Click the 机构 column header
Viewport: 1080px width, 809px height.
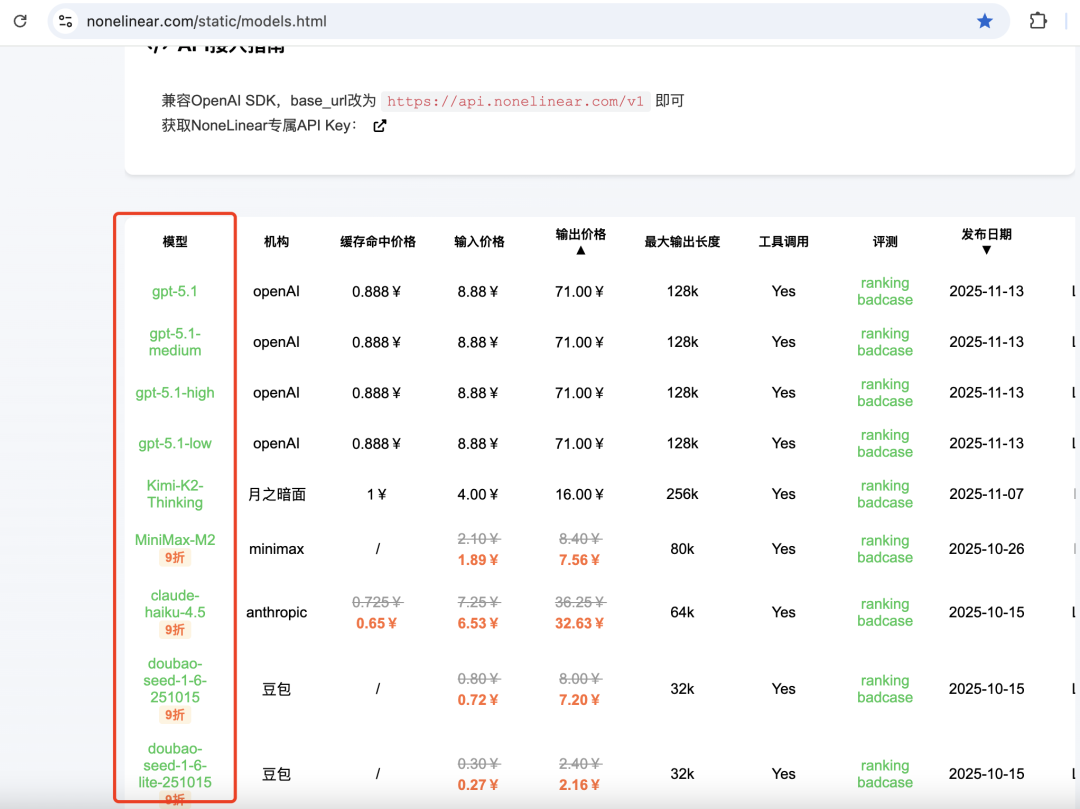(276, 242)
